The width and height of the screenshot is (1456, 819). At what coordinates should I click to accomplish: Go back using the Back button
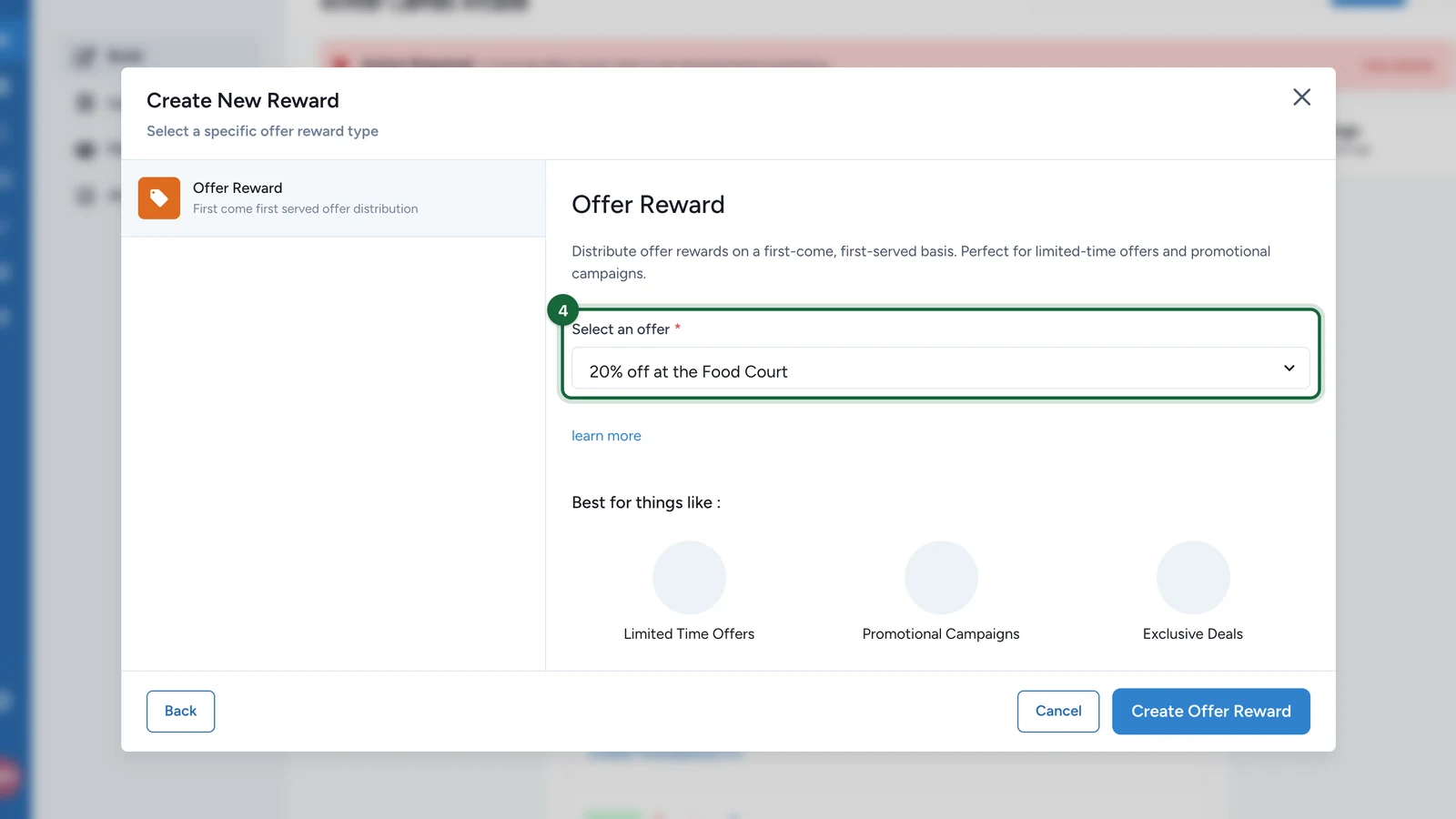(x=180, y=712)
